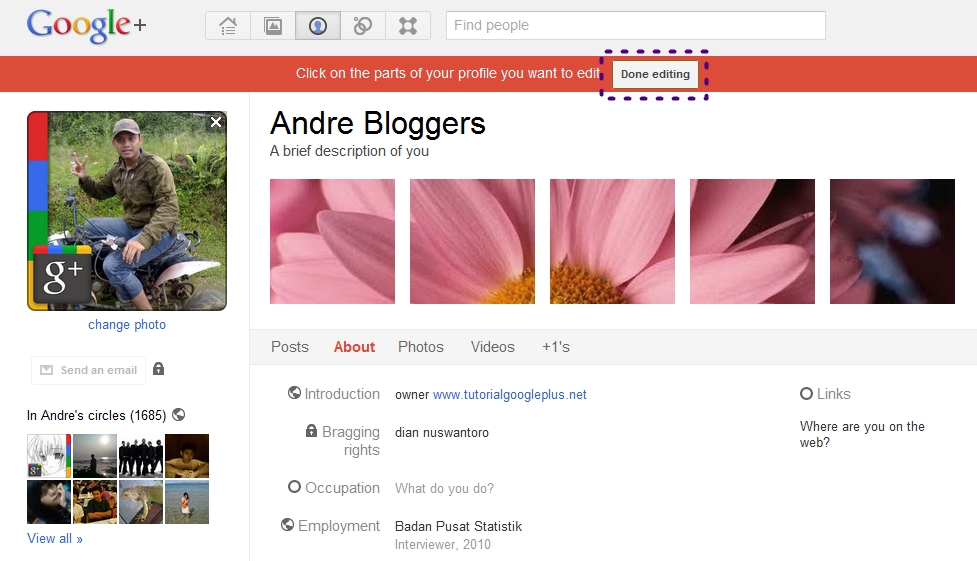977x561 pixels.
Task: Click the main profile photo
Action: (127, 211)
